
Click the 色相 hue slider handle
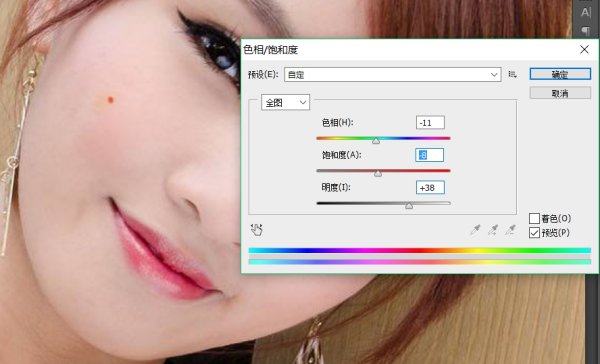click(376, 141)
